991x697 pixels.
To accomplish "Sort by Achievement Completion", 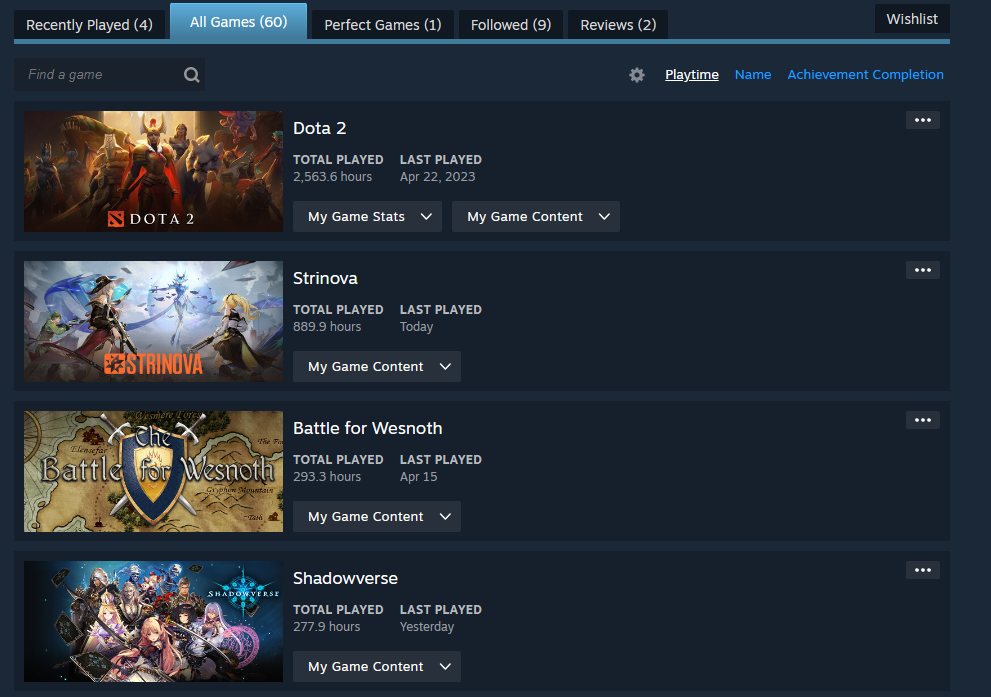I will (865, 75).
